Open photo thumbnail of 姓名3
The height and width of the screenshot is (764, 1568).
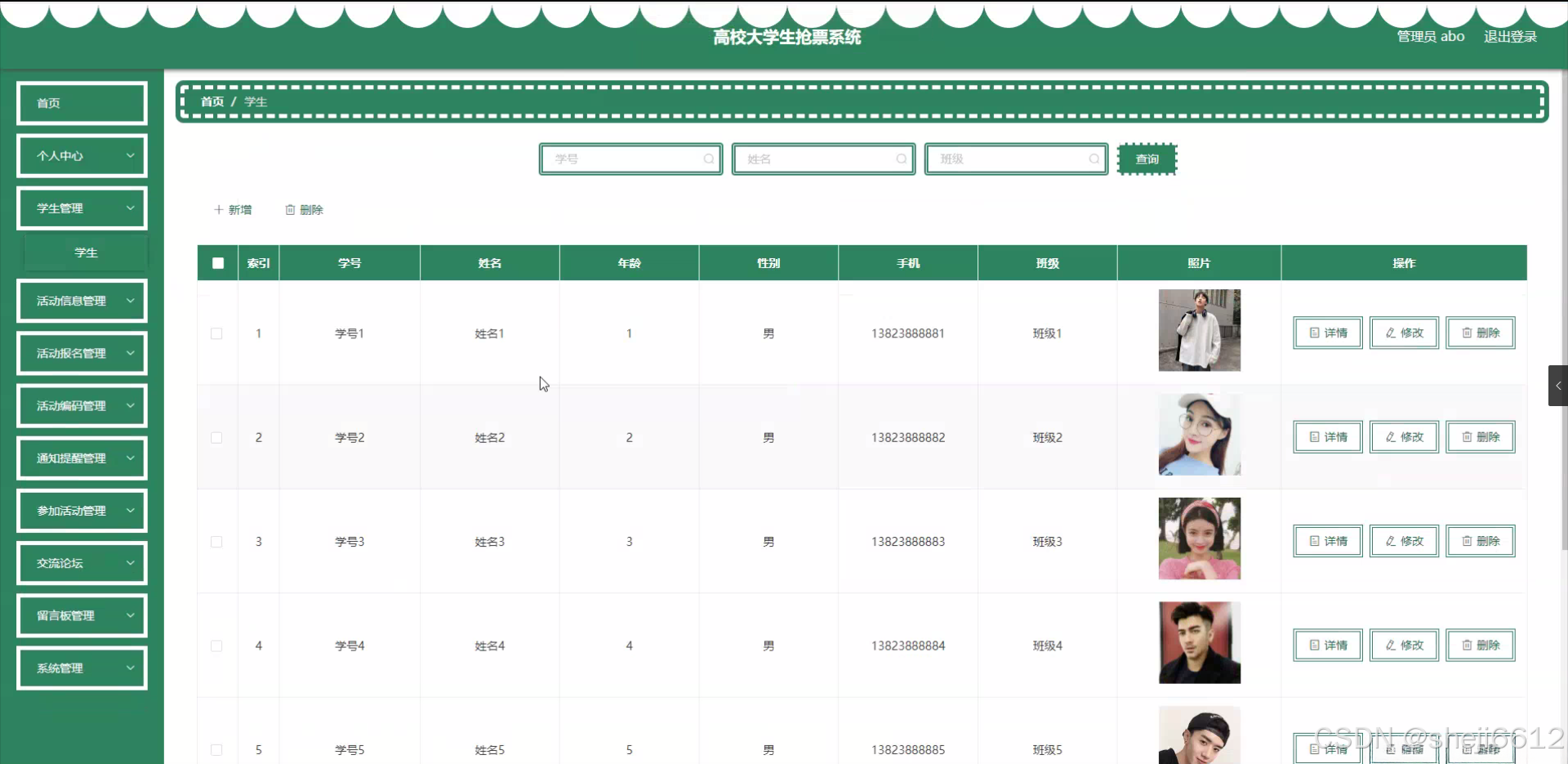(x=1199, y=538)
